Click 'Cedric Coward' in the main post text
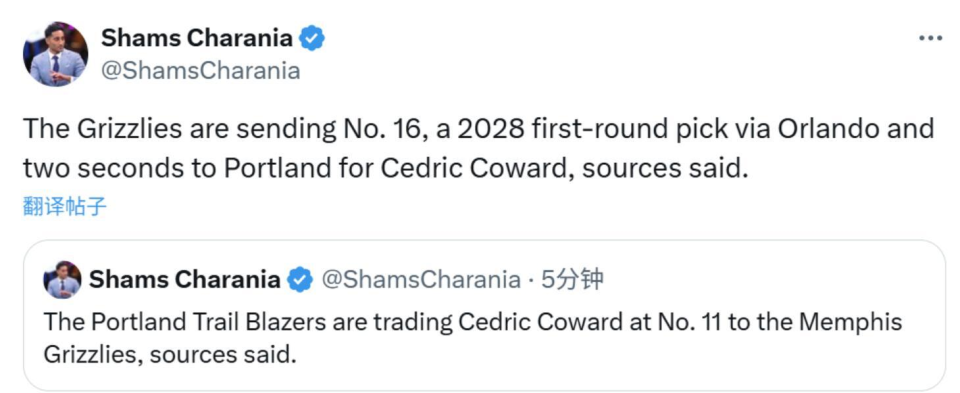960x393 pixels. click(x=477, y=168)
